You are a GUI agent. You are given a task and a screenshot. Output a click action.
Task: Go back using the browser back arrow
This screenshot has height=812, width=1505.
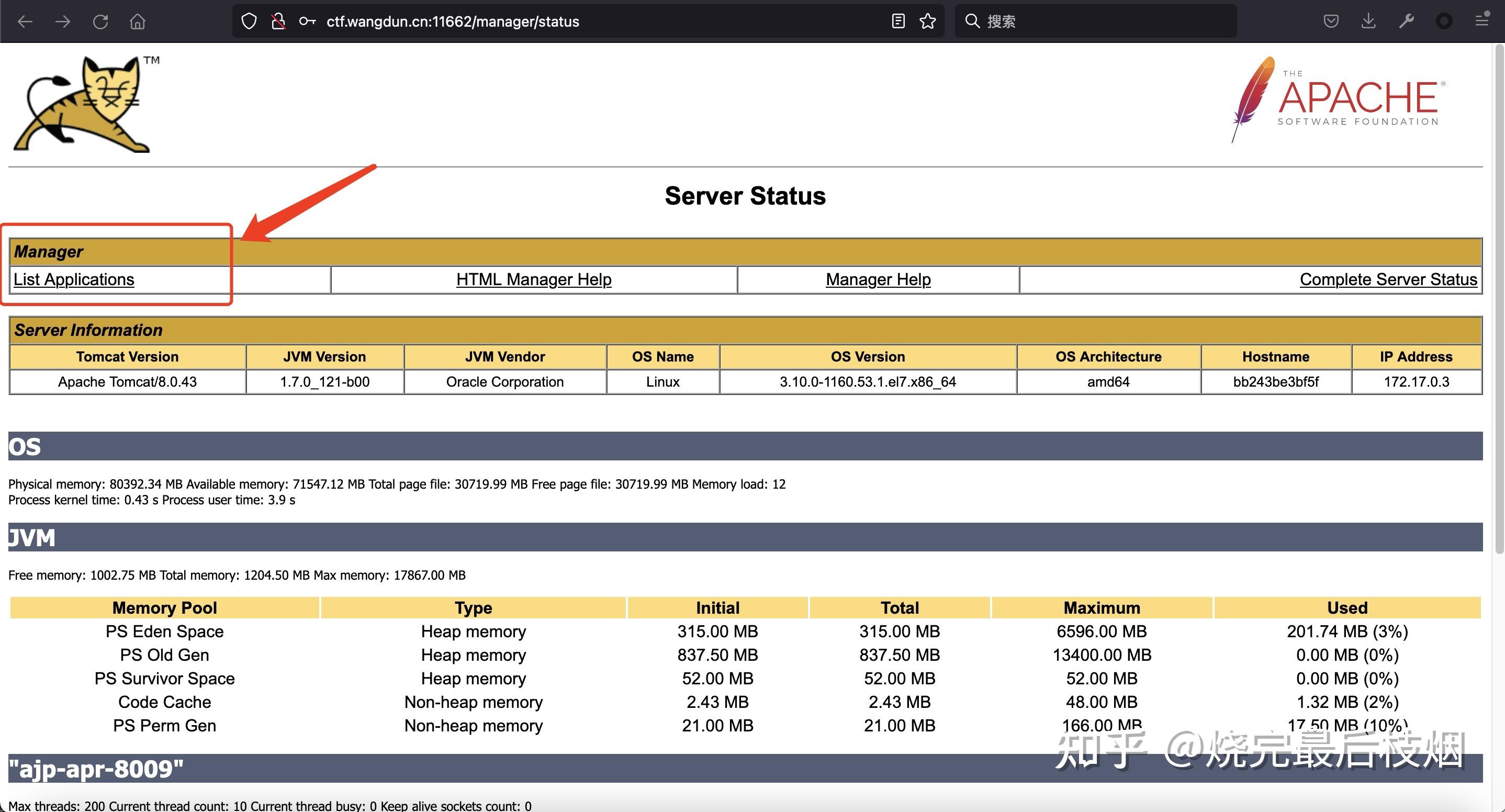pyautogui.click(x=25, y=21)
